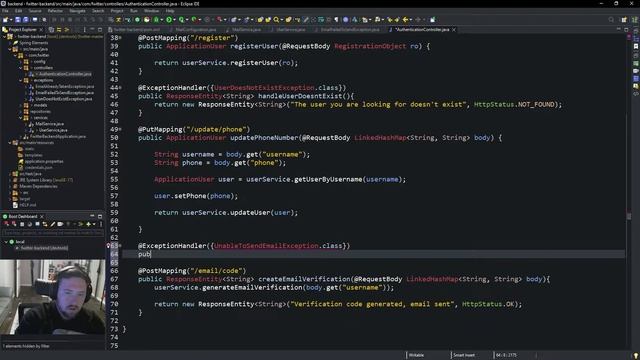Image resolution: width=640 pixels, height=360 pixels.
Task: Open the Run dropdown arrow
Action: coord(174,20)
